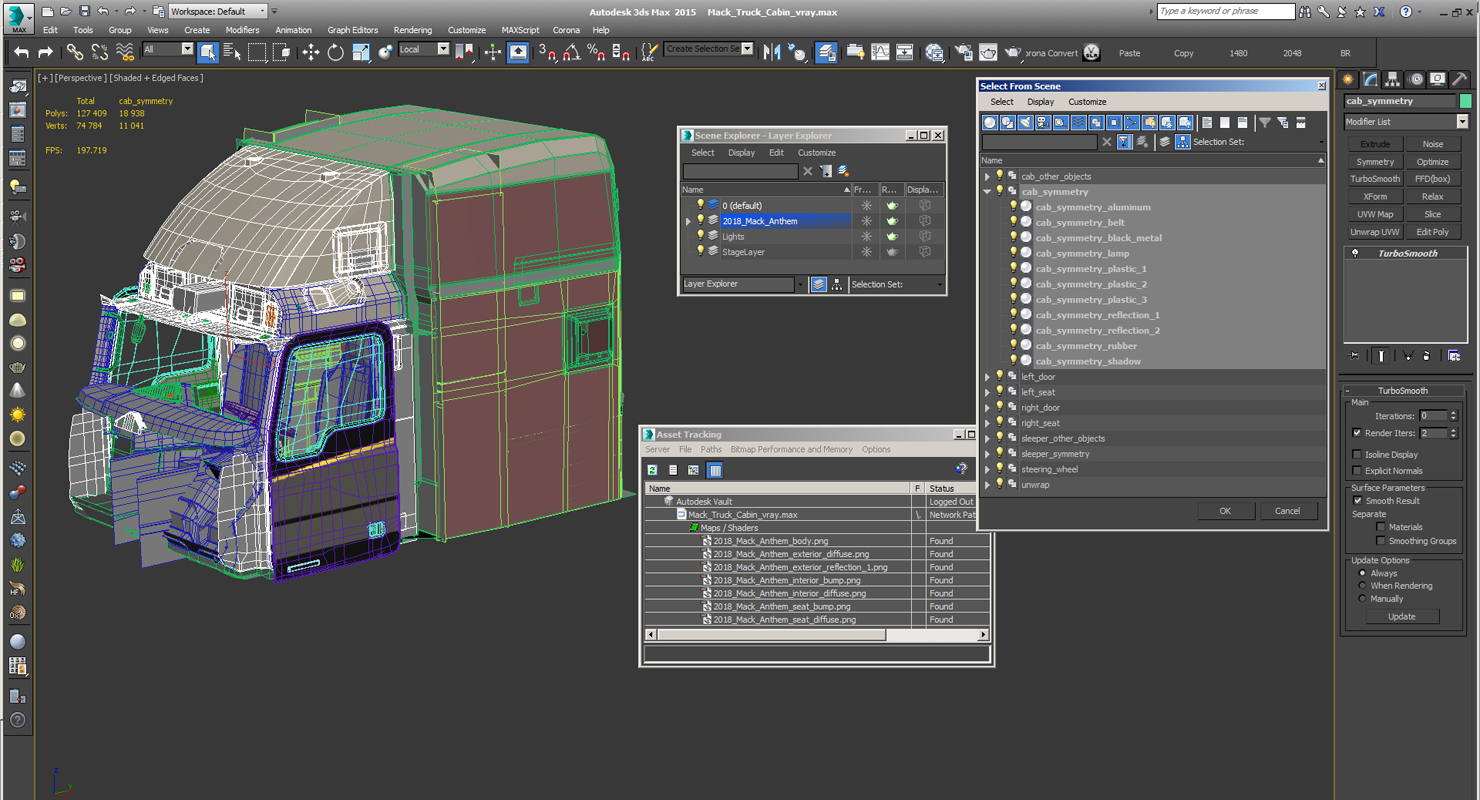Enable the Isoline Display checkbox
The height and width of the screenshot is (800, 1480).
1357,454
